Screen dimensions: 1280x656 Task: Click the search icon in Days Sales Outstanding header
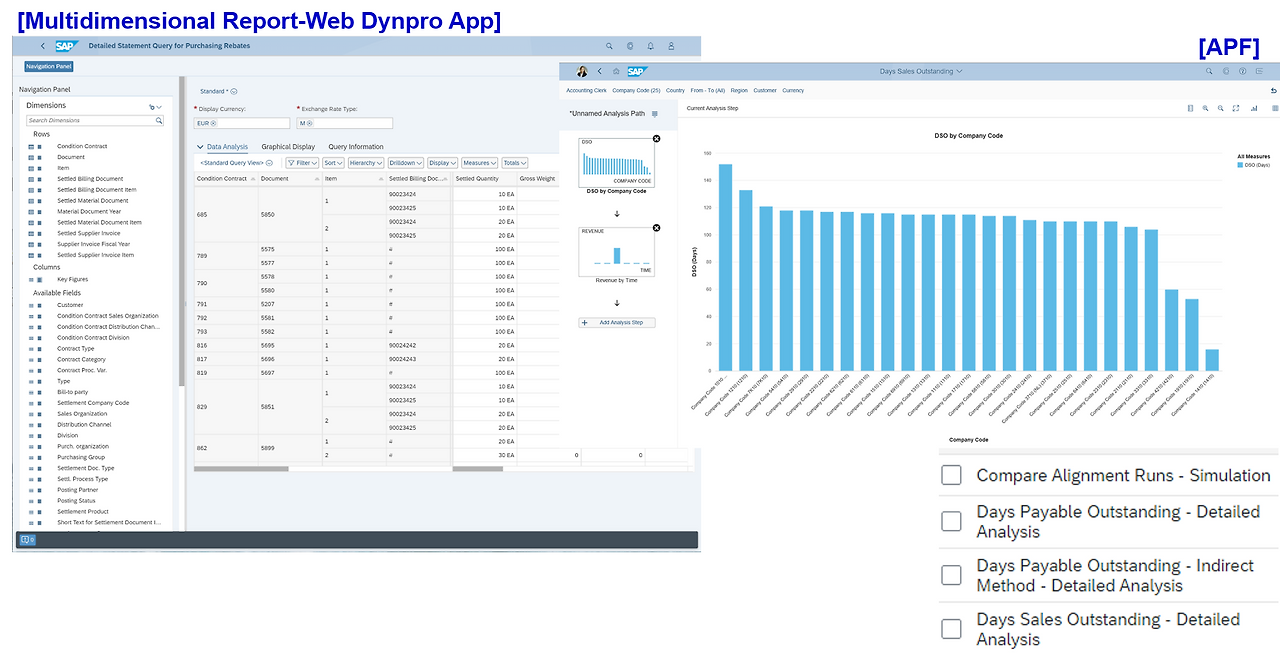point(1208,71)
